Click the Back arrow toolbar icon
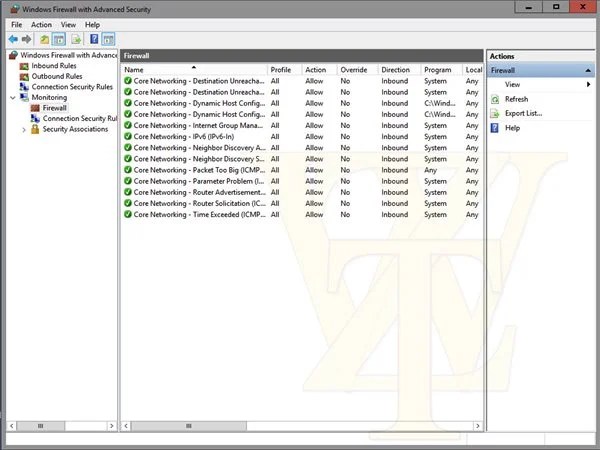The height and width of the screenshot is (450, 600). 13,39
